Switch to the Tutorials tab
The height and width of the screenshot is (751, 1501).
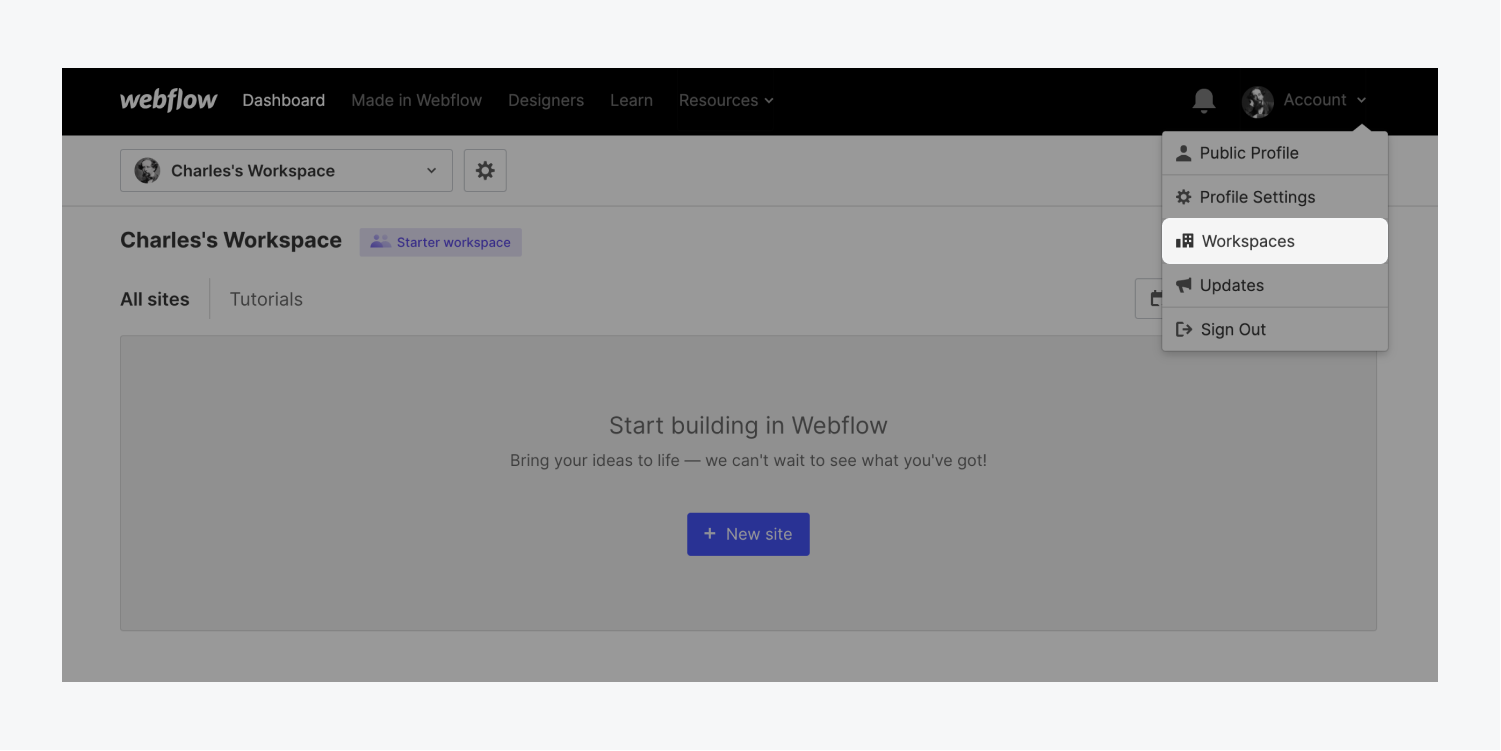[x=266, y=299]
